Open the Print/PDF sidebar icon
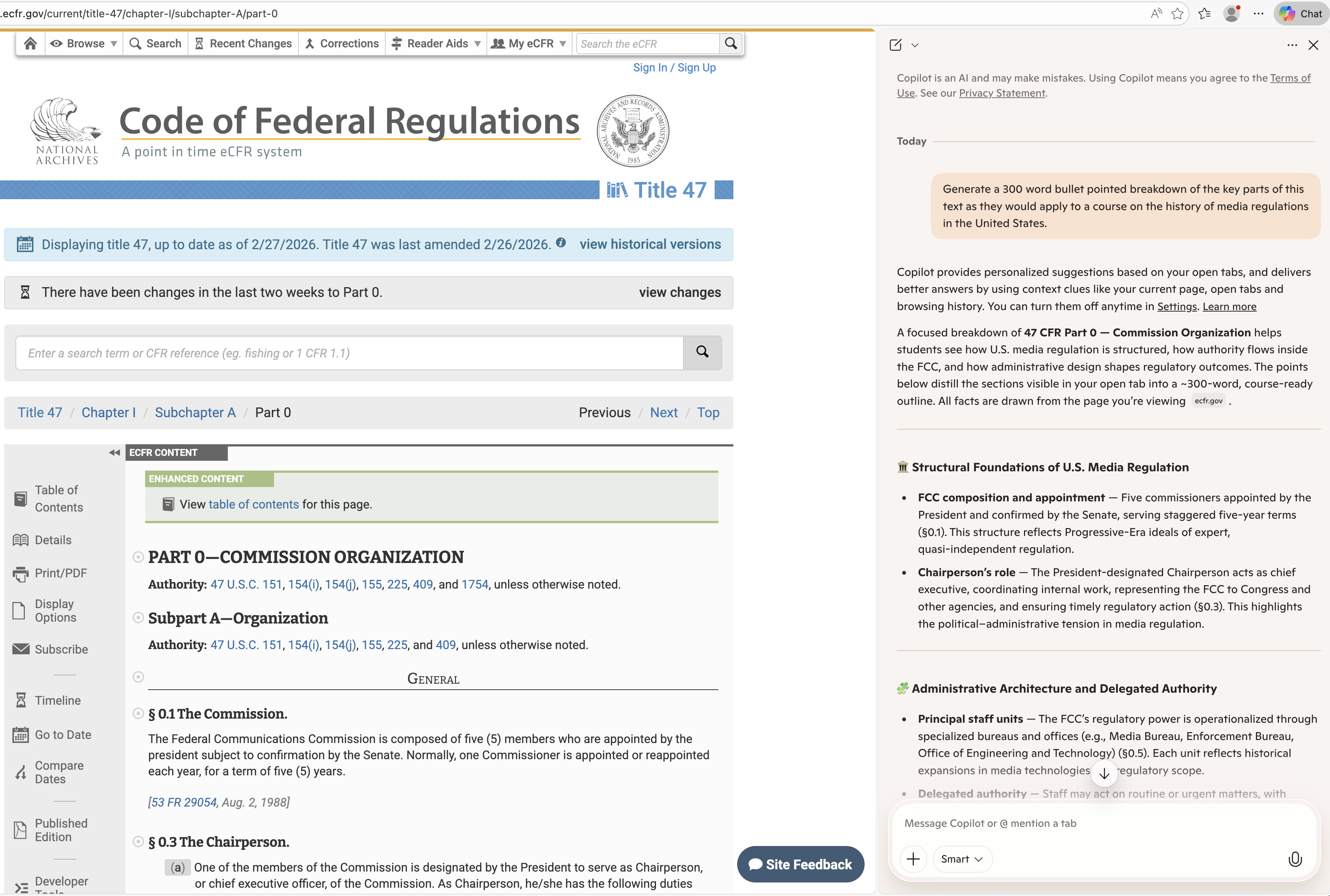The image size is (1330, 896). point(21,573)
